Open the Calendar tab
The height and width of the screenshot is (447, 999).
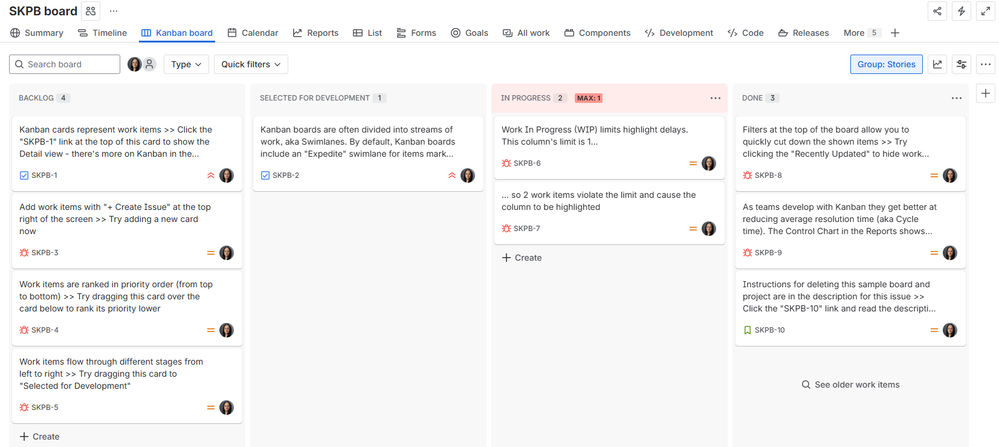(x=253, y=33)
